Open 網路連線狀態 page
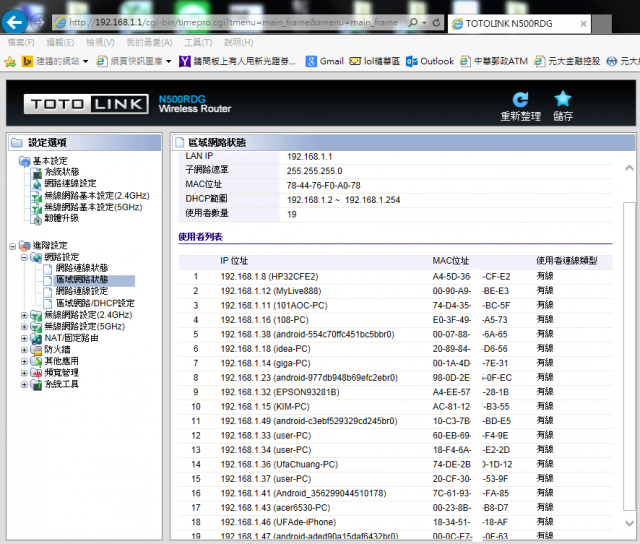 (x=82, y=268)
